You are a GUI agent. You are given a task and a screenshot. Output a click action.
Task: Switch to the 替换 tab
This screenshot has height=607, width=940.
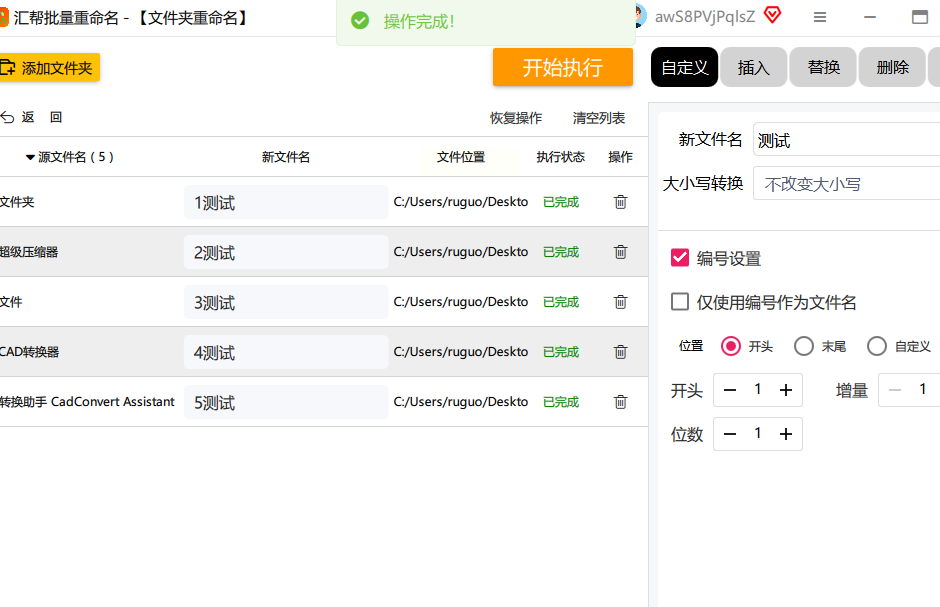(x=823, y=68)
